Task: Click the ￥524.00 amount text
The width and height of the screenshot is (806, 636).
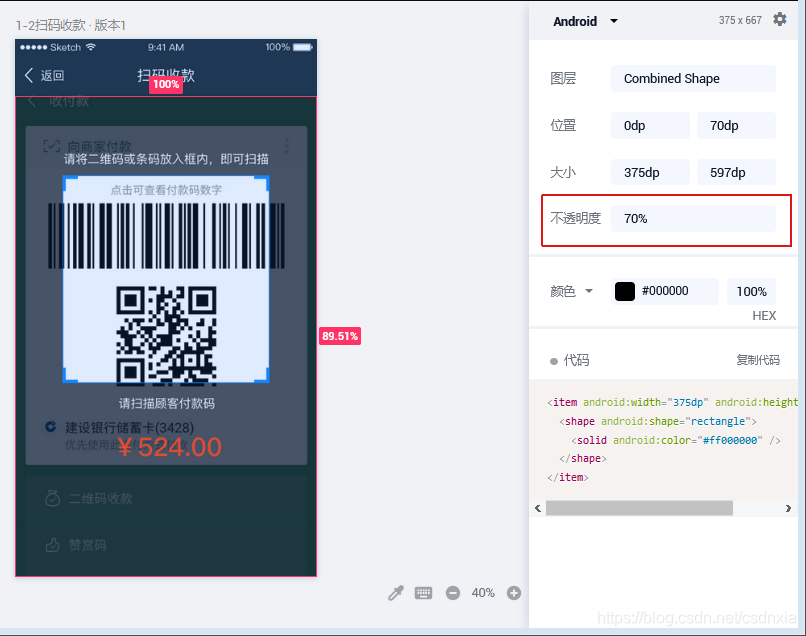Action: (x=170, y=447)
